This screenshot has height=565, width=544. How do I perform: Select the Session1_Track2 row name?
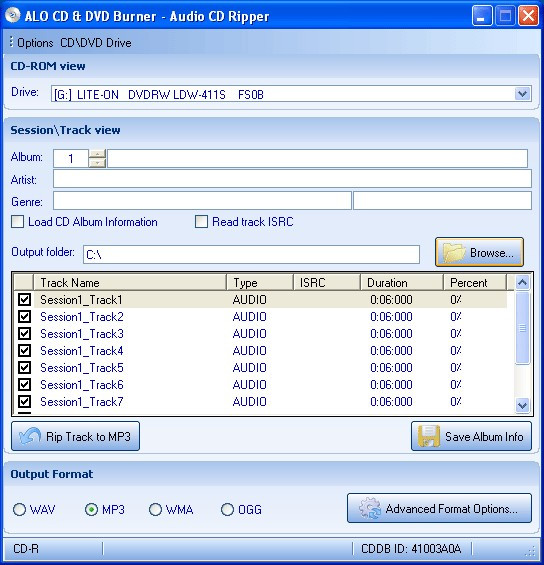pyautogui.click(x=82, y=316)
